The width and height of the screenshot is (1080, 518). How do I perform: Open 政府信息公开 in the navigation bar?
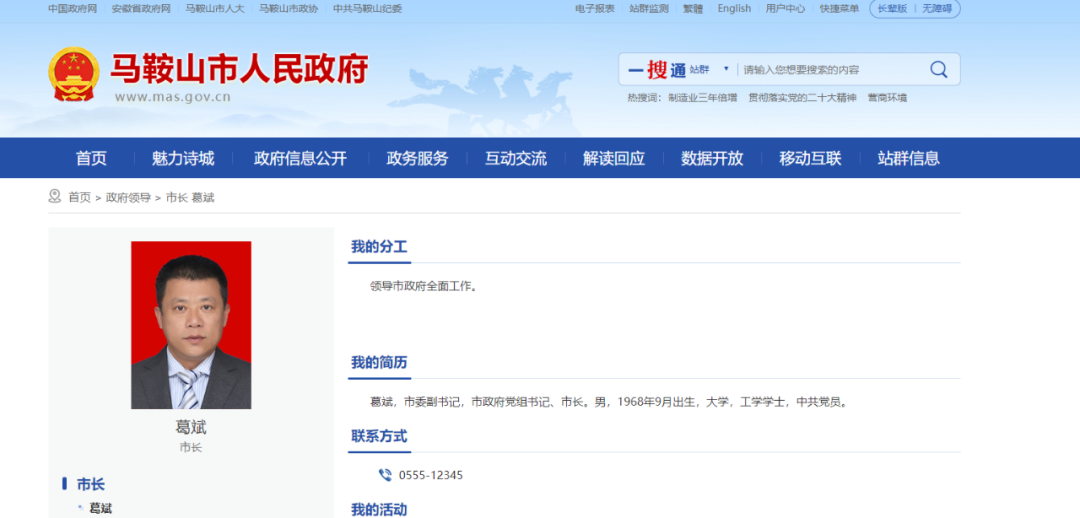pos(300,158)
